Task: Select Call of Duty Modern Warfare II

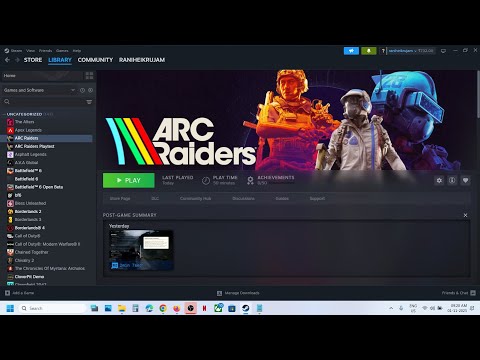Action: tap(48, 244)
